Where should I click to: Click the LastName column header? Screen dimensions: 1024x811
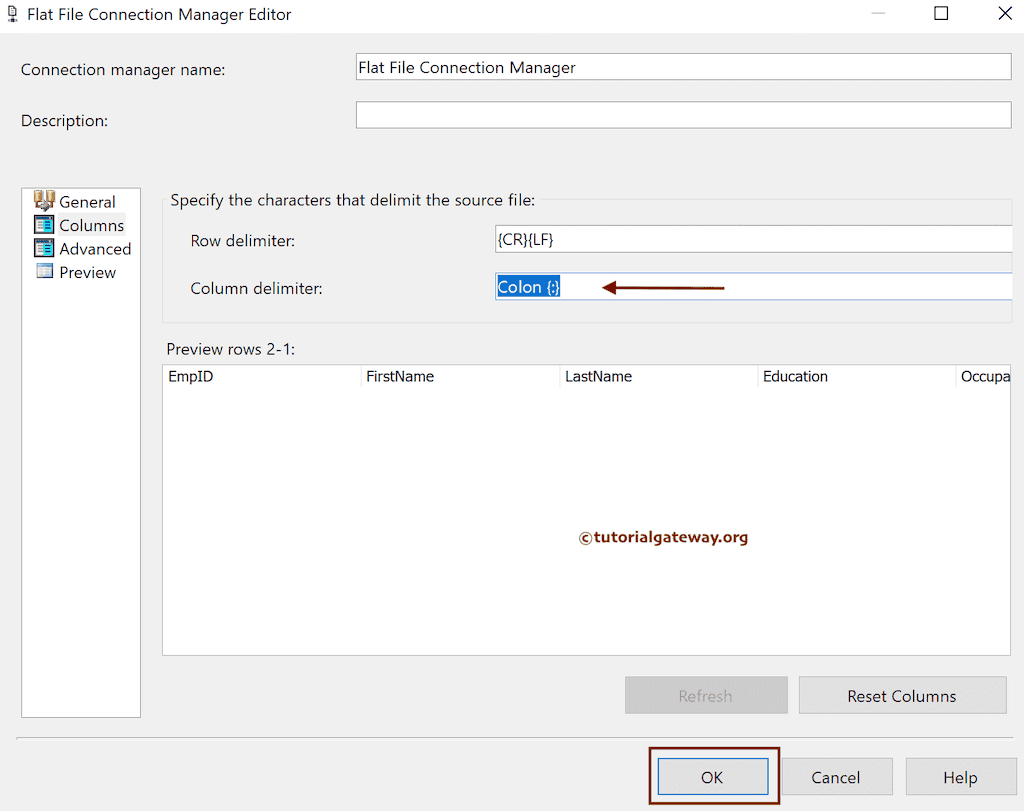(x=597, y=376)
